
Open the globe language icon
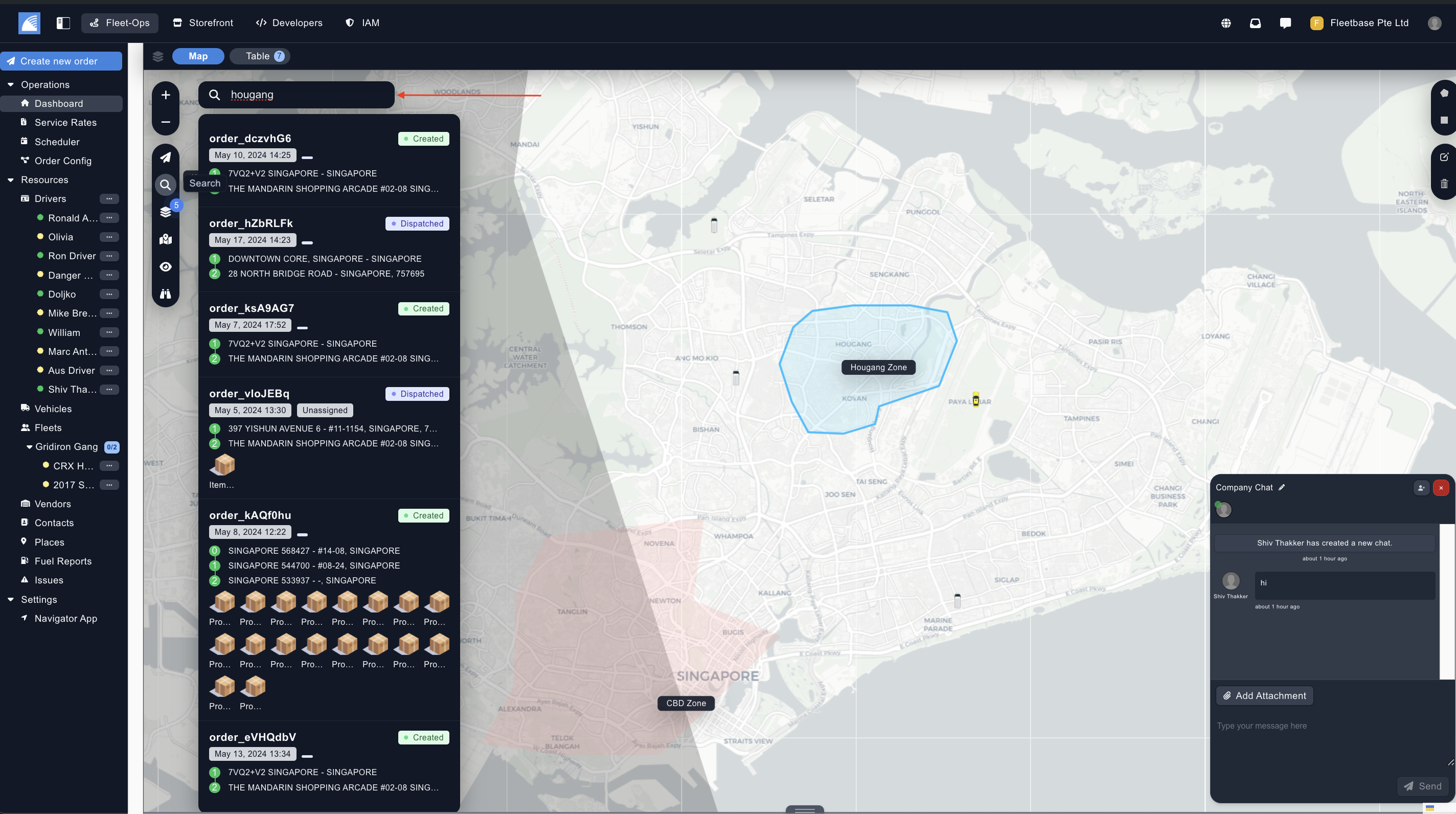[x=1225, y=23]
